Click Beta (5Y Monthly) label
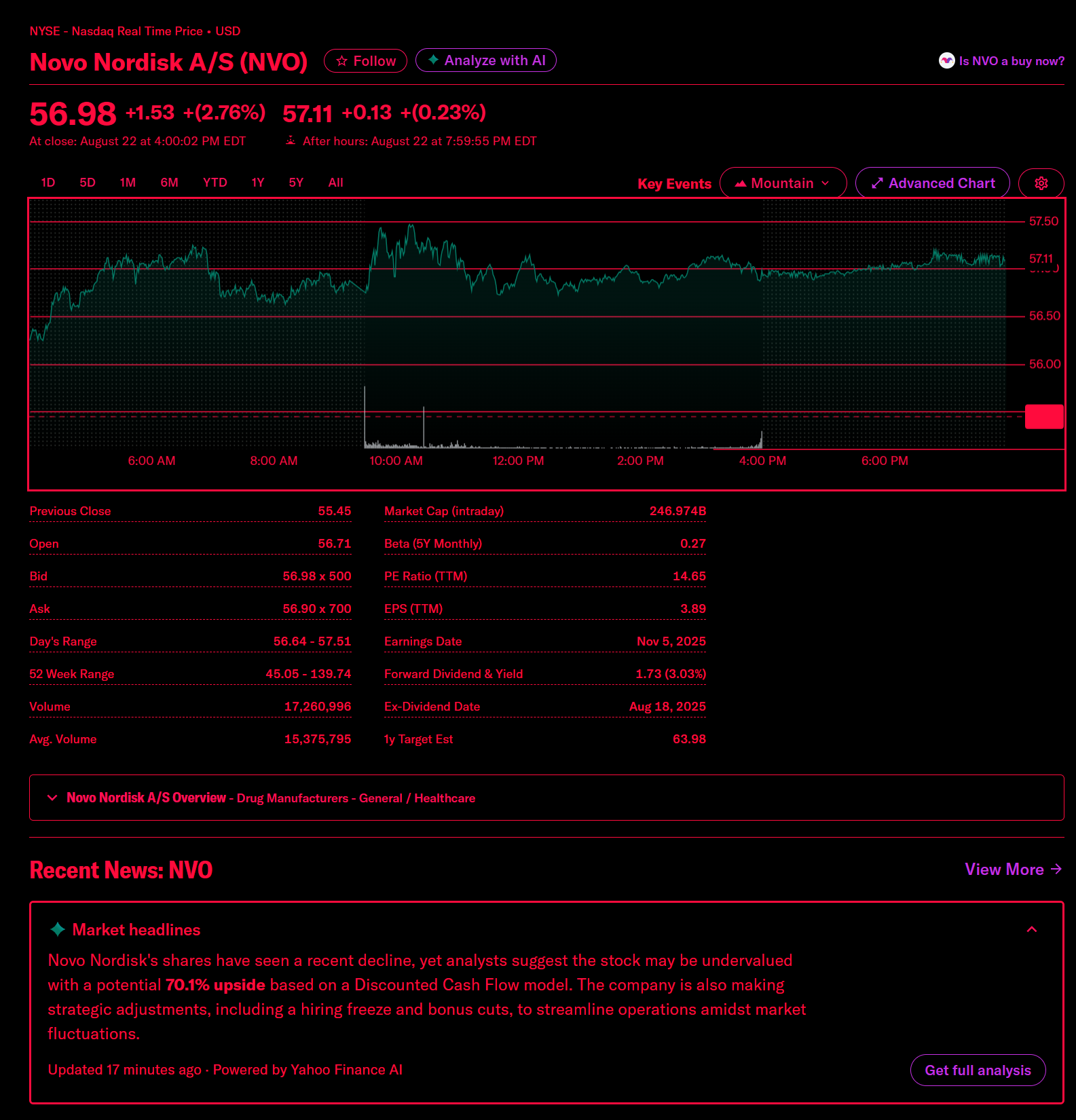This screenshot has height=1120, width=1076. click(x=433, y=544)
